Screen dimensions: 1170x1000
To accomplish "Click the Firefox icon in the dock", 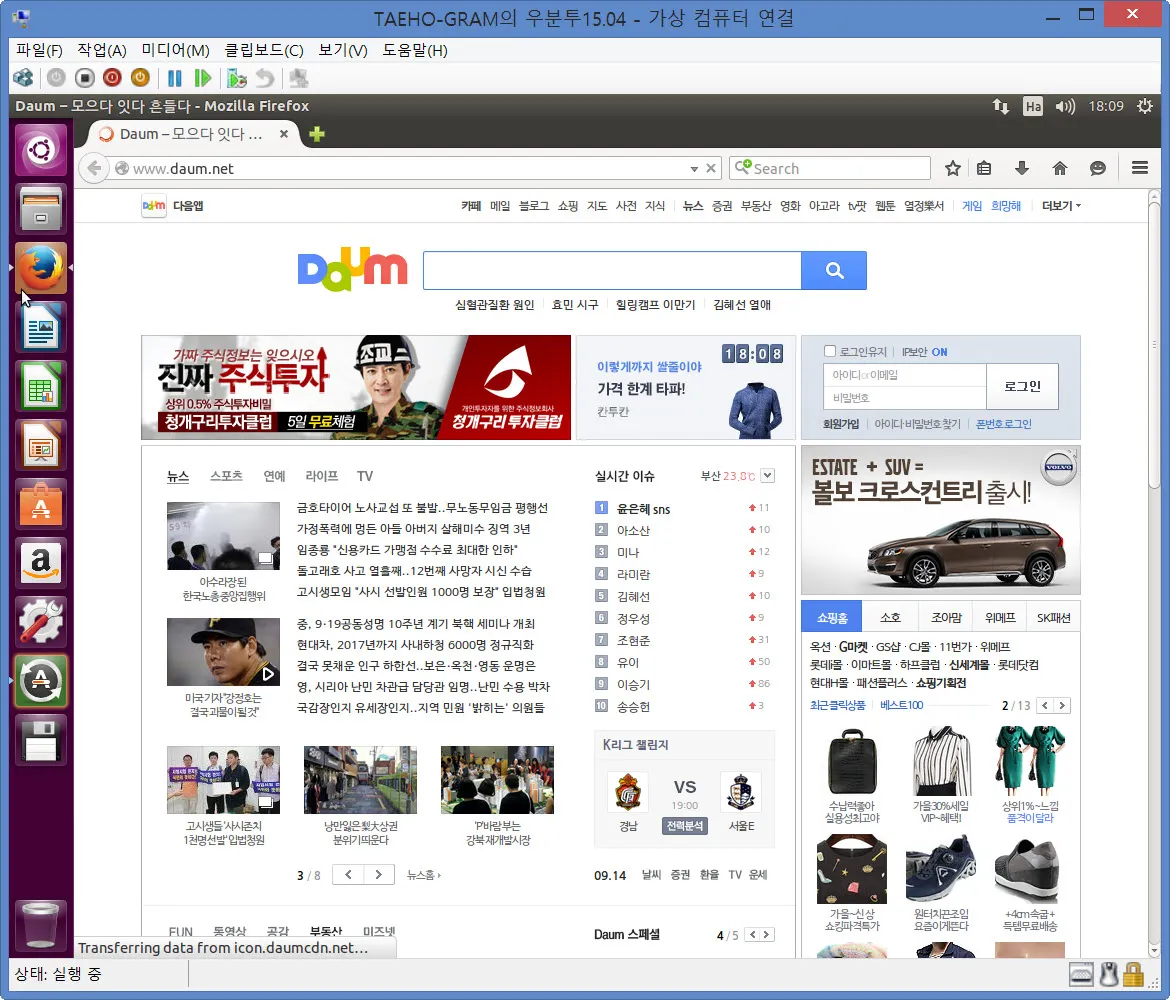I will pyautogui.click(x=41, y=268).
